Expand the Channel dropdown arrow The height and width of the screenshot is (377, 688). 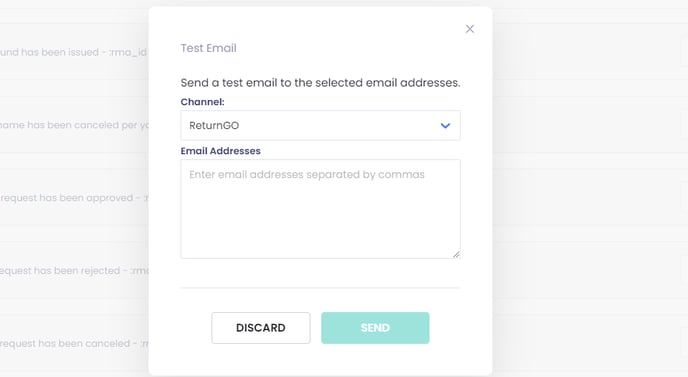coord(445,126)
